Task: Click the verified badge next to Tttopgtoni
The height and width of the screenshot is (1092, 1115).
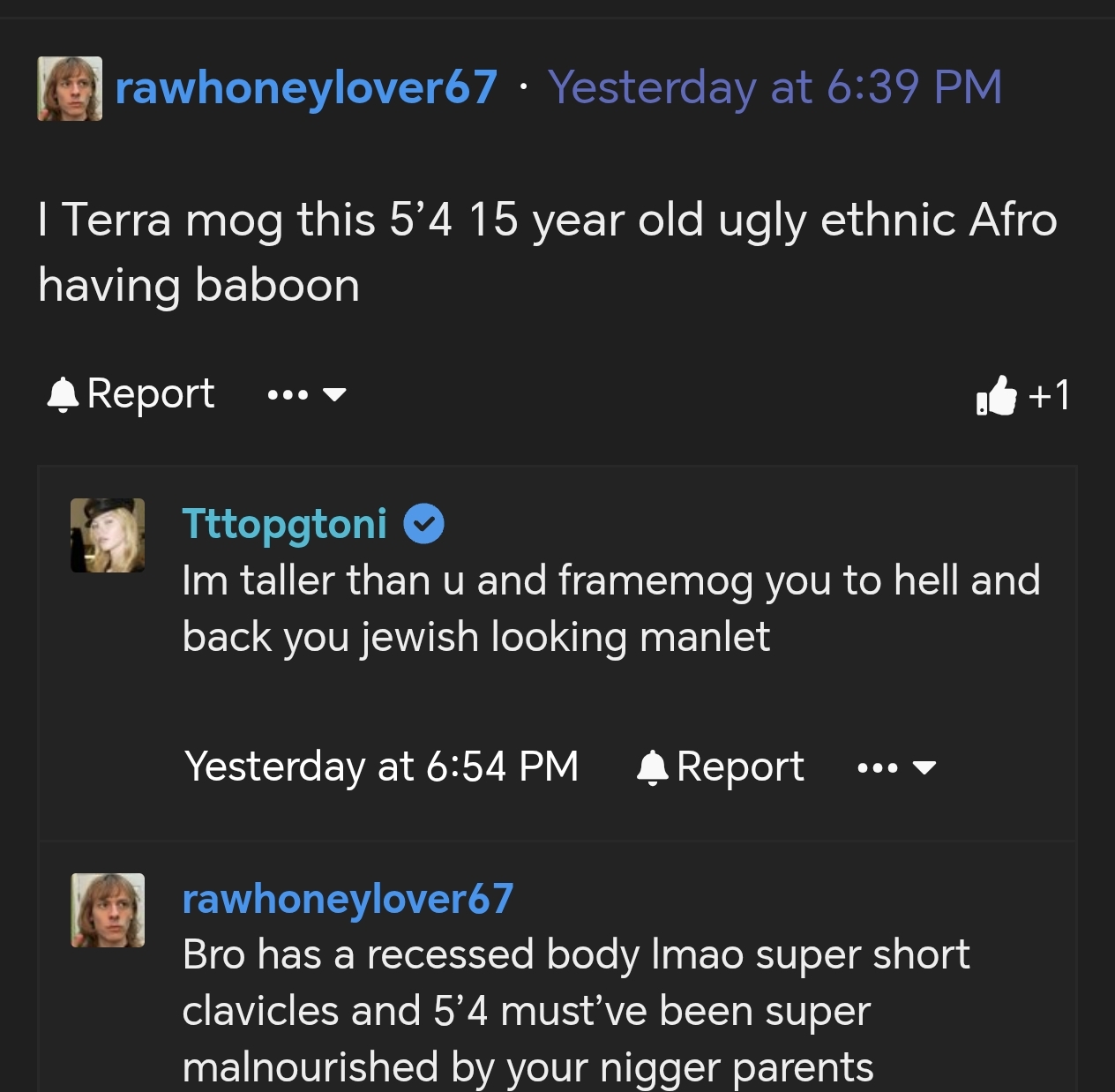Action: [x=423, y=524]
